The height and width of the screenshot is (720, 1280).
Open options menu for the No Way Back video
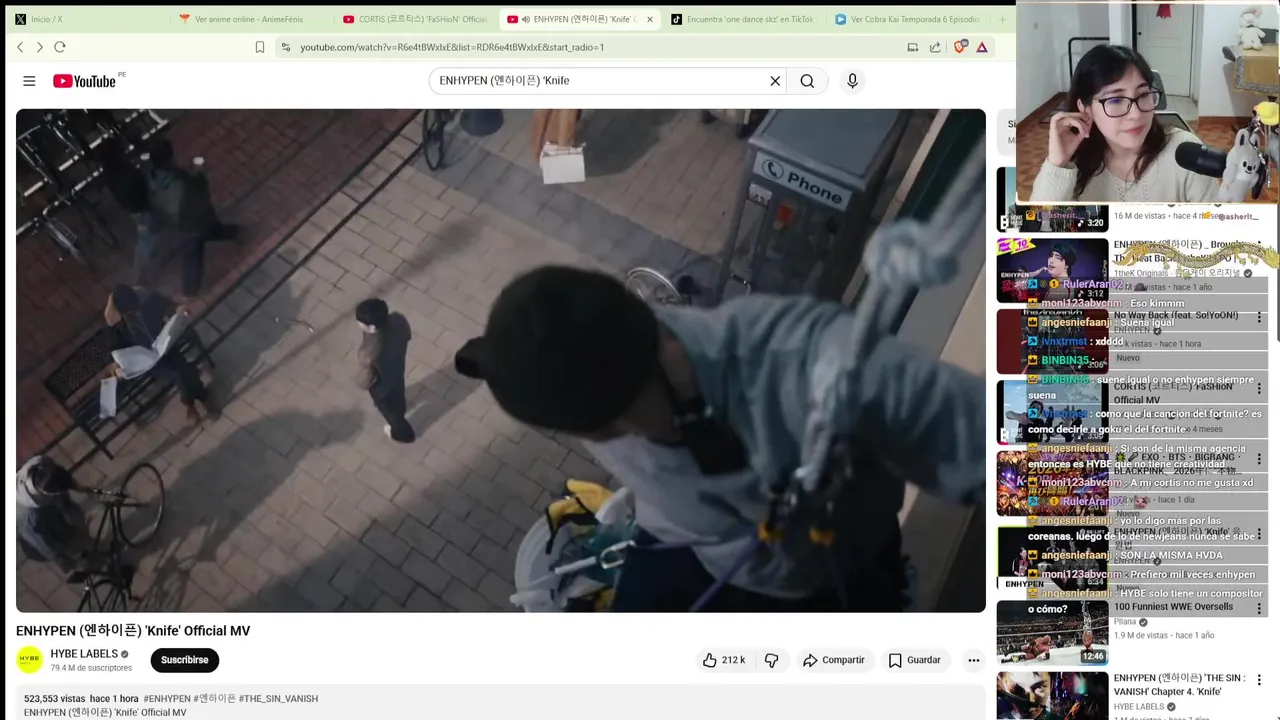[x=1259, y=318]
